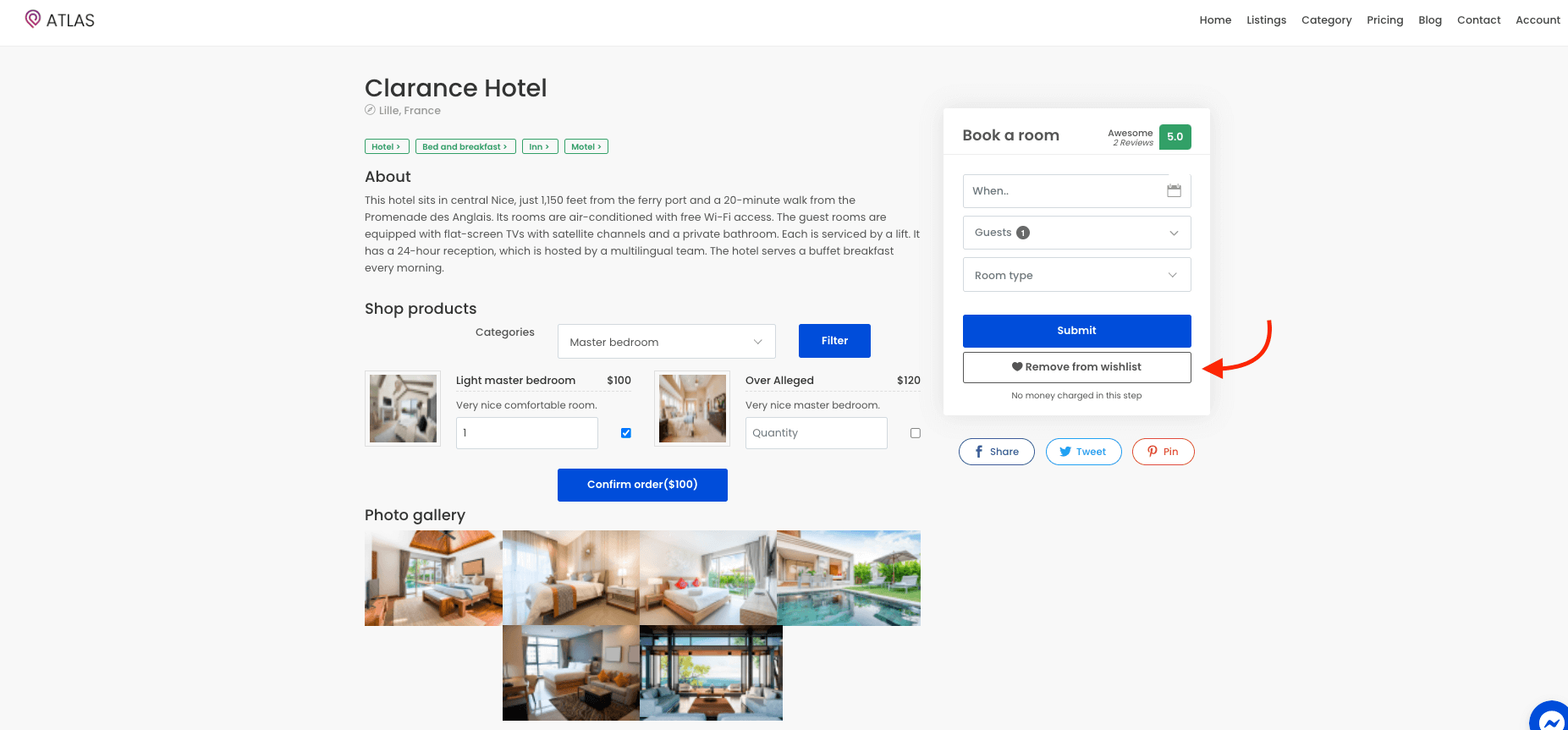Open the Light master bedroom thumbnail

[x=403, y=409]
